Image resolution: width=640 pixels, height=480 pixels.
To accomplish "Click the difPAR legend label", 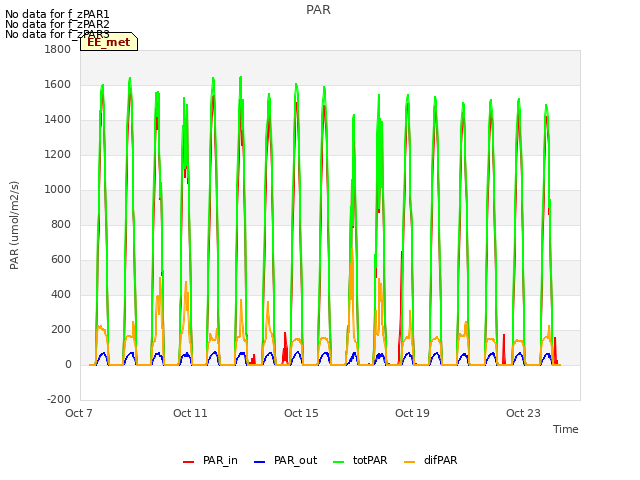I will [x=440, y=460].
